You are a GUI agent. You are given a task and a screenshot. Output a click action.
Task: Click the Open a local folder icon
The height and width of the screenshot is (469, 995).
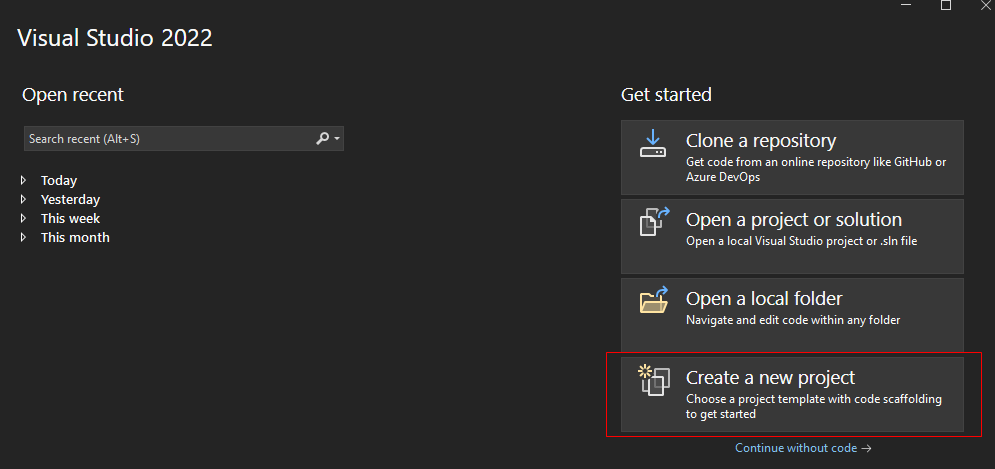pos(654,300)
